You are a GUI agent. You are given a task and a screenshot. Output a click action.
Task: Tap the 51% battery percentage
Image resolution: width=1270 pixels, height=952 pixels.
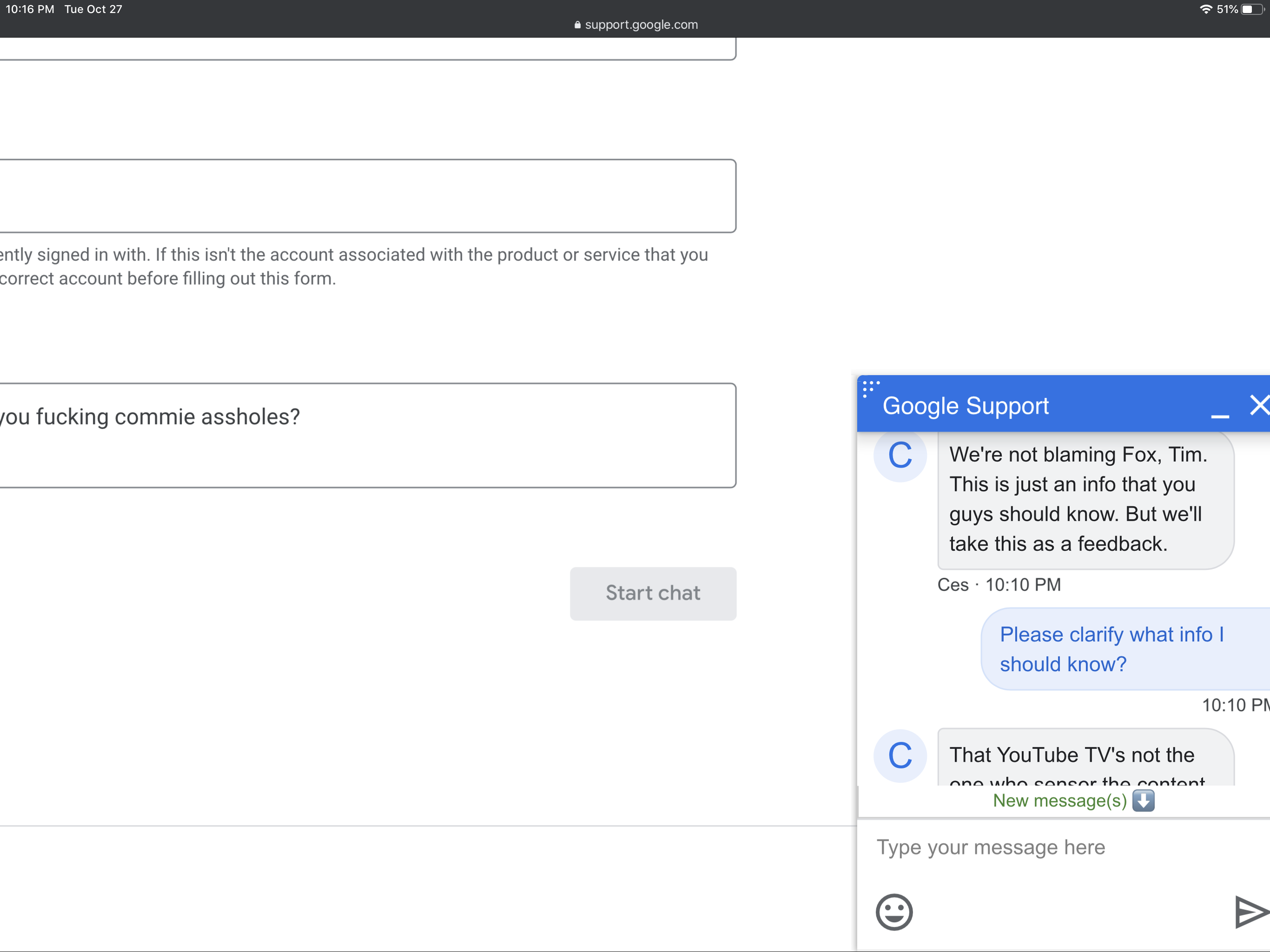point(1227,9)
